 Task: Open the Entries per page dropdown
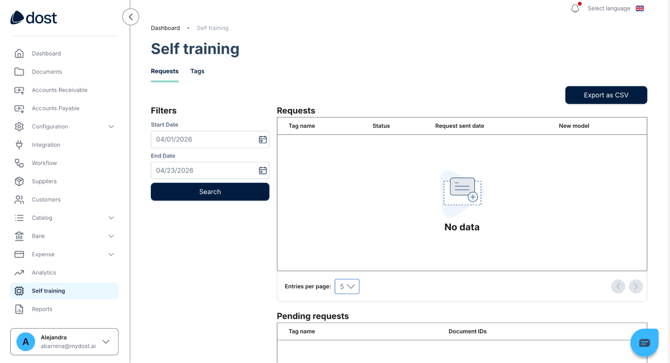tap(347, 287)
